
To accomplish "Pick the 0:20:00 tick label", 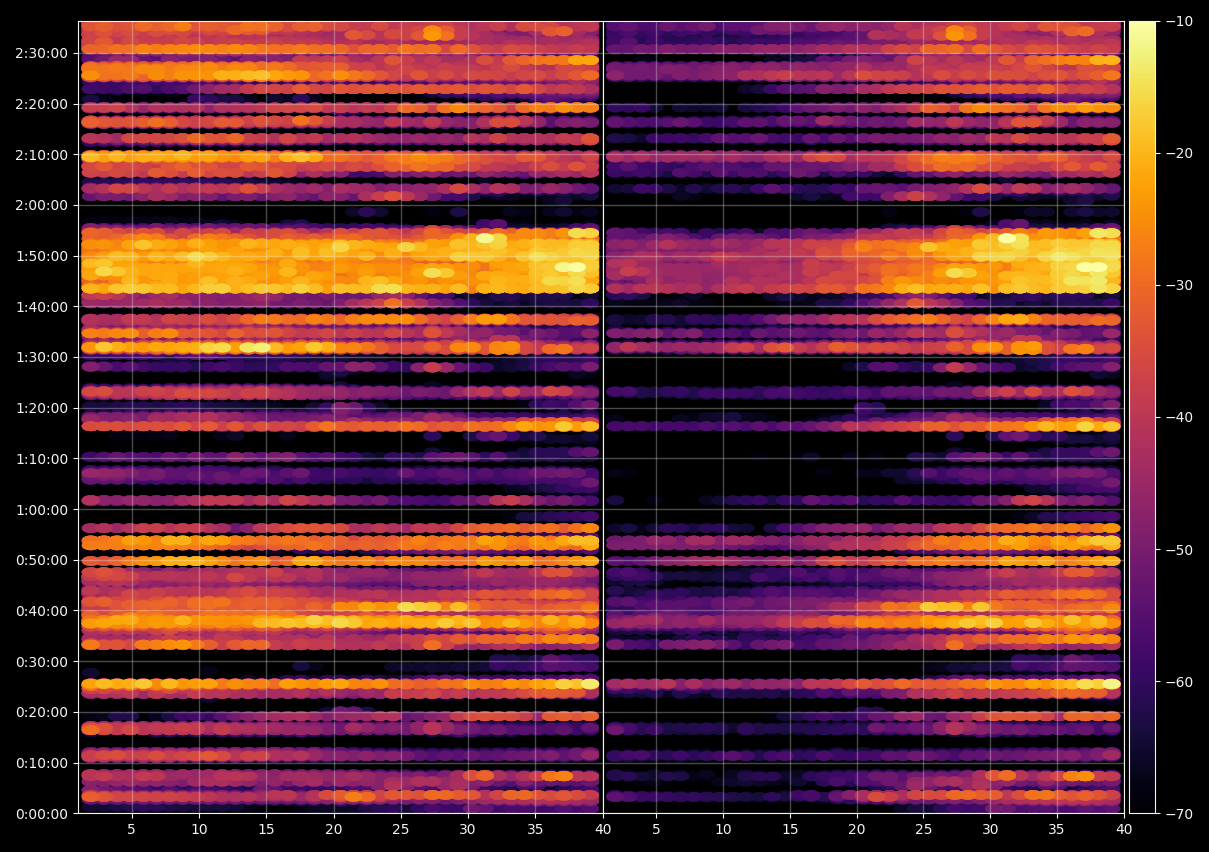I will tap(42, 712).
